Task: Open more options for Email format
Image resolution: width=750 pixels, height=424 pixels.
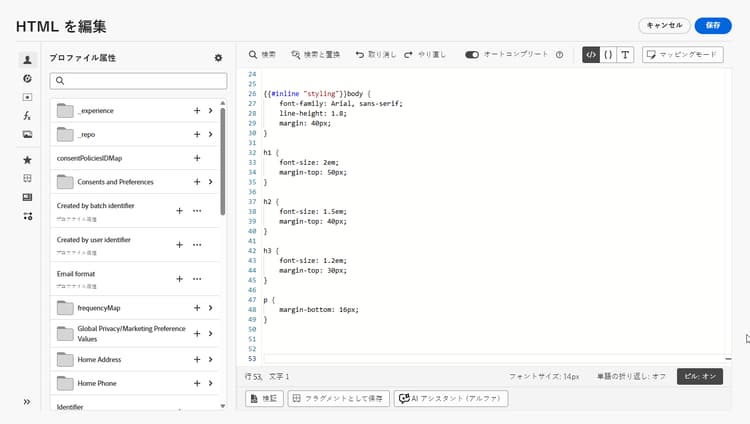Action: (197, 279)
